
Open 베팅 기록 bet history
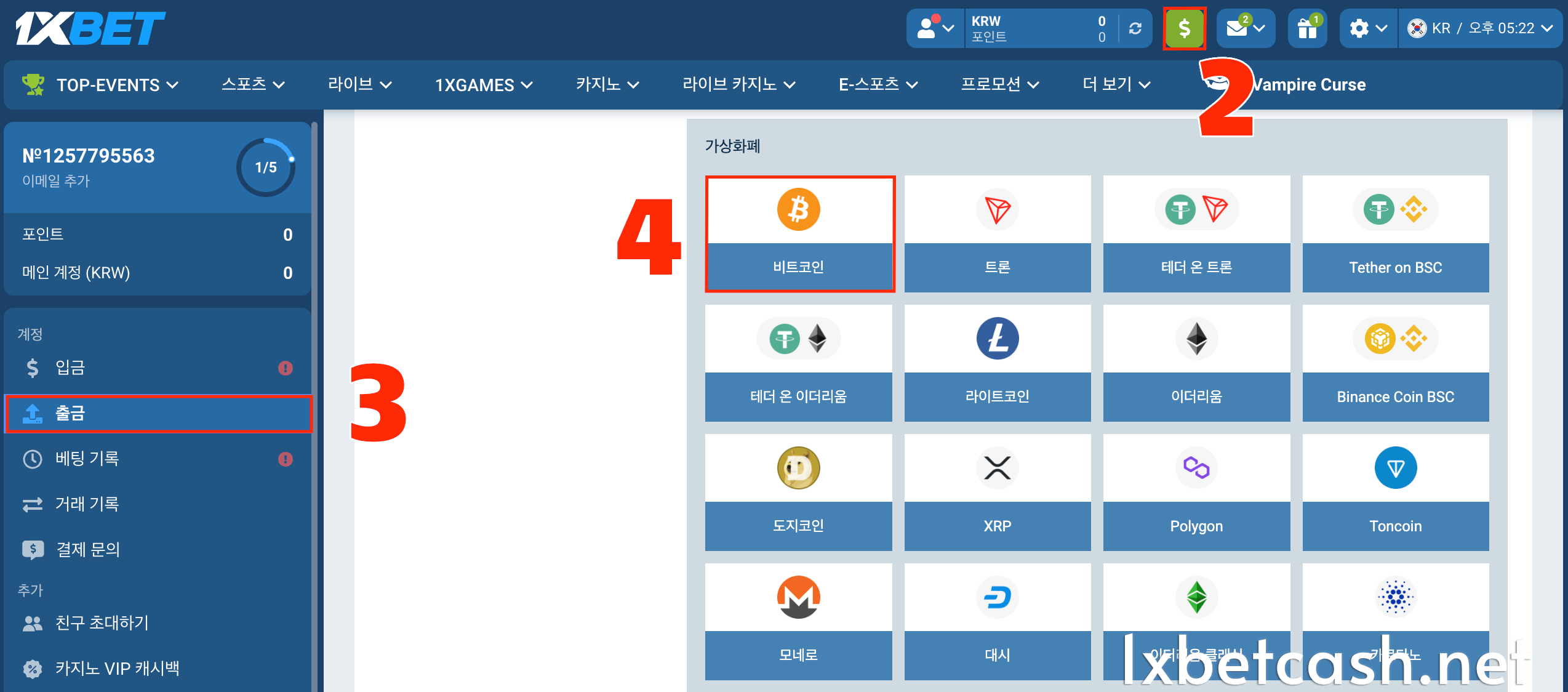pos(158,459)
